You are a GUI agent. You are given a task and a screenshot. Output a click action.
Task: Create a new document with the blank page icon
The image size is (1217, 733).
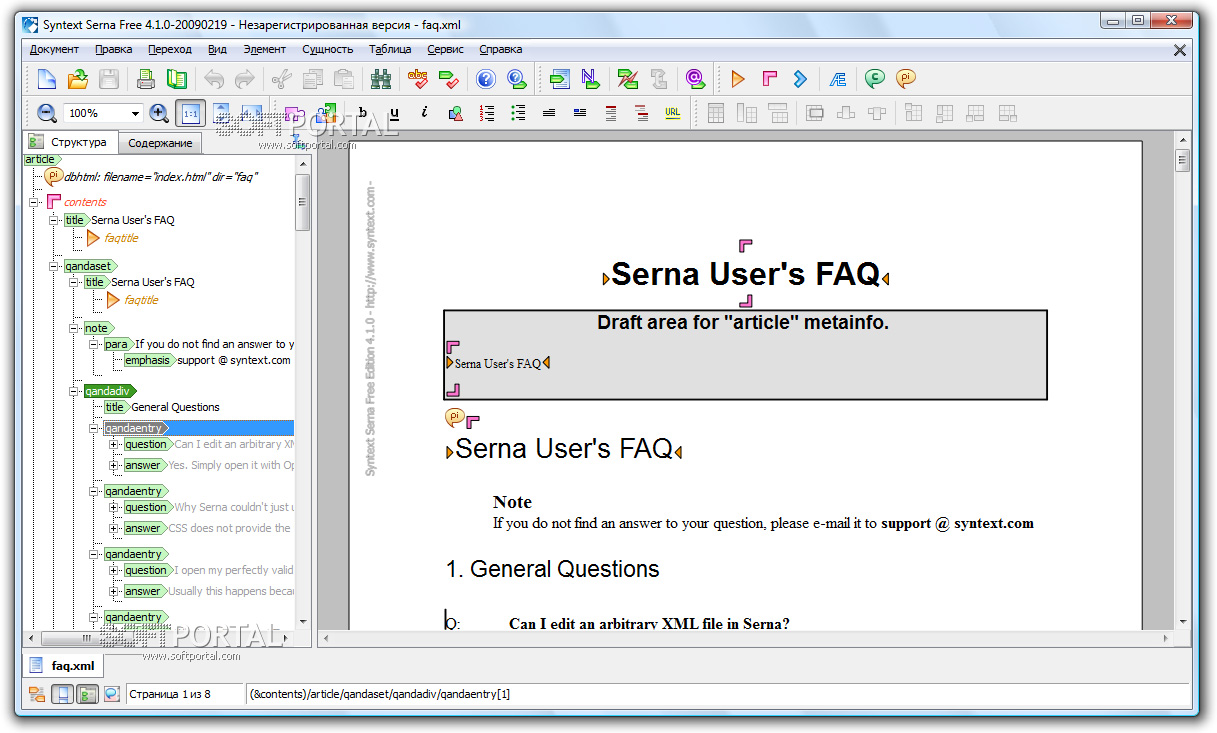click(x=47, y=79)
